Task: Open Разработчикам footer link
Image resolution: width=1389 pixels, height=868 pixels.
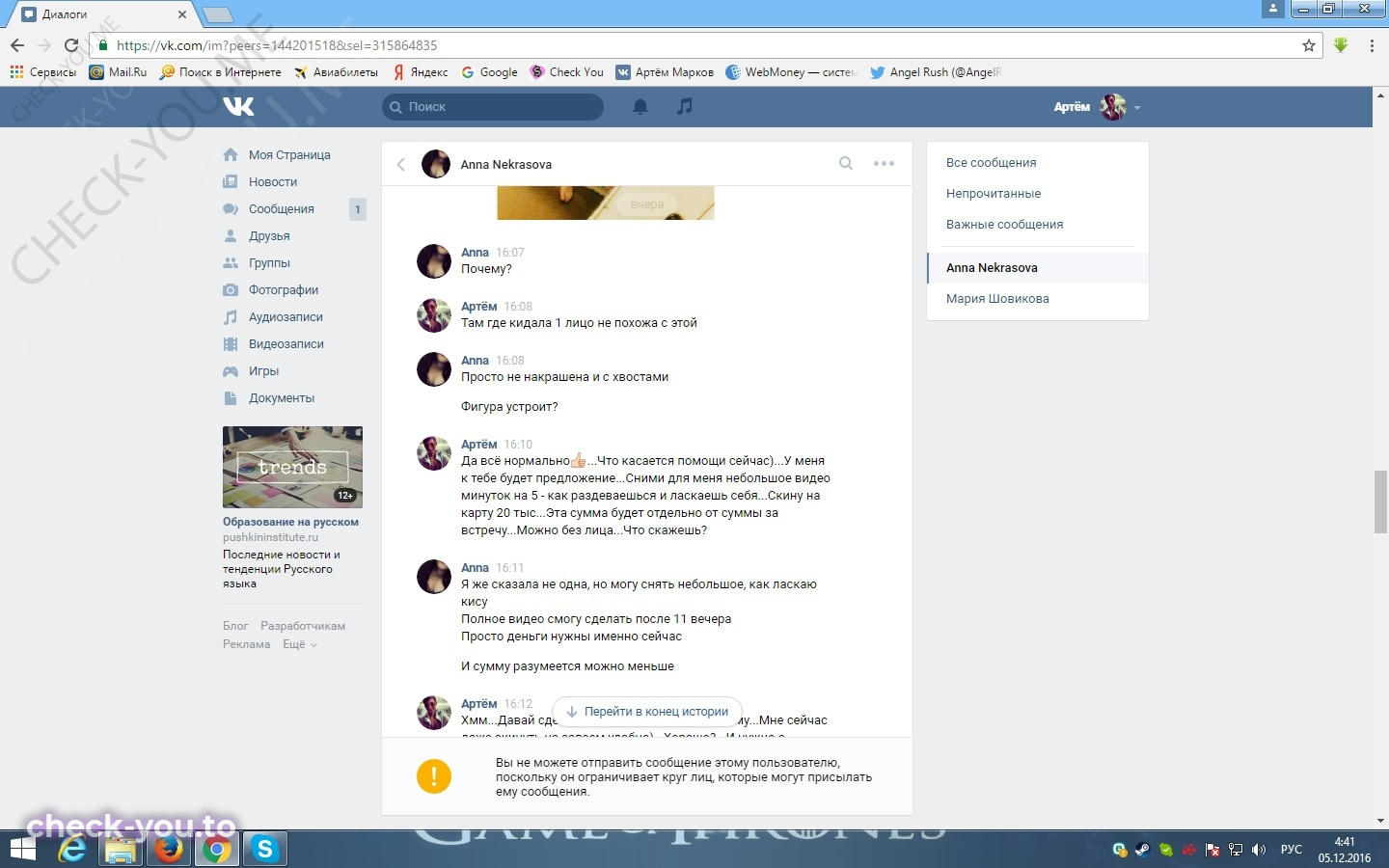Action: (x=303, y=626)
